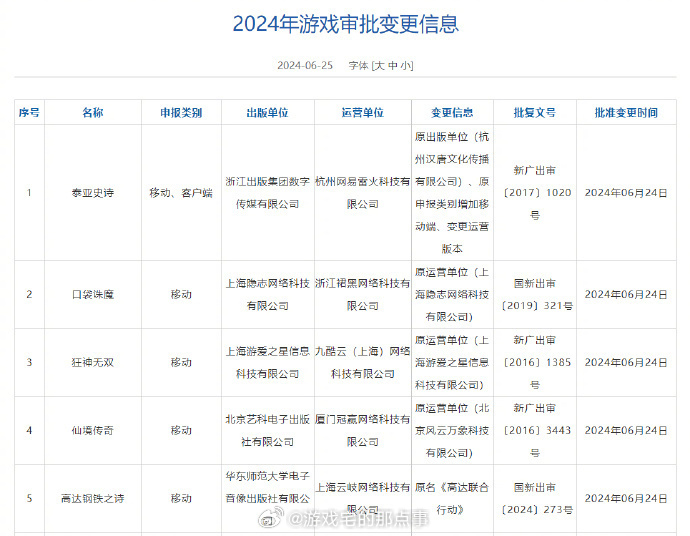Click 移动 in the 狂神无双 row
Image resolution: width=690 pixels, height=536 pixels.
click(181, 363)
